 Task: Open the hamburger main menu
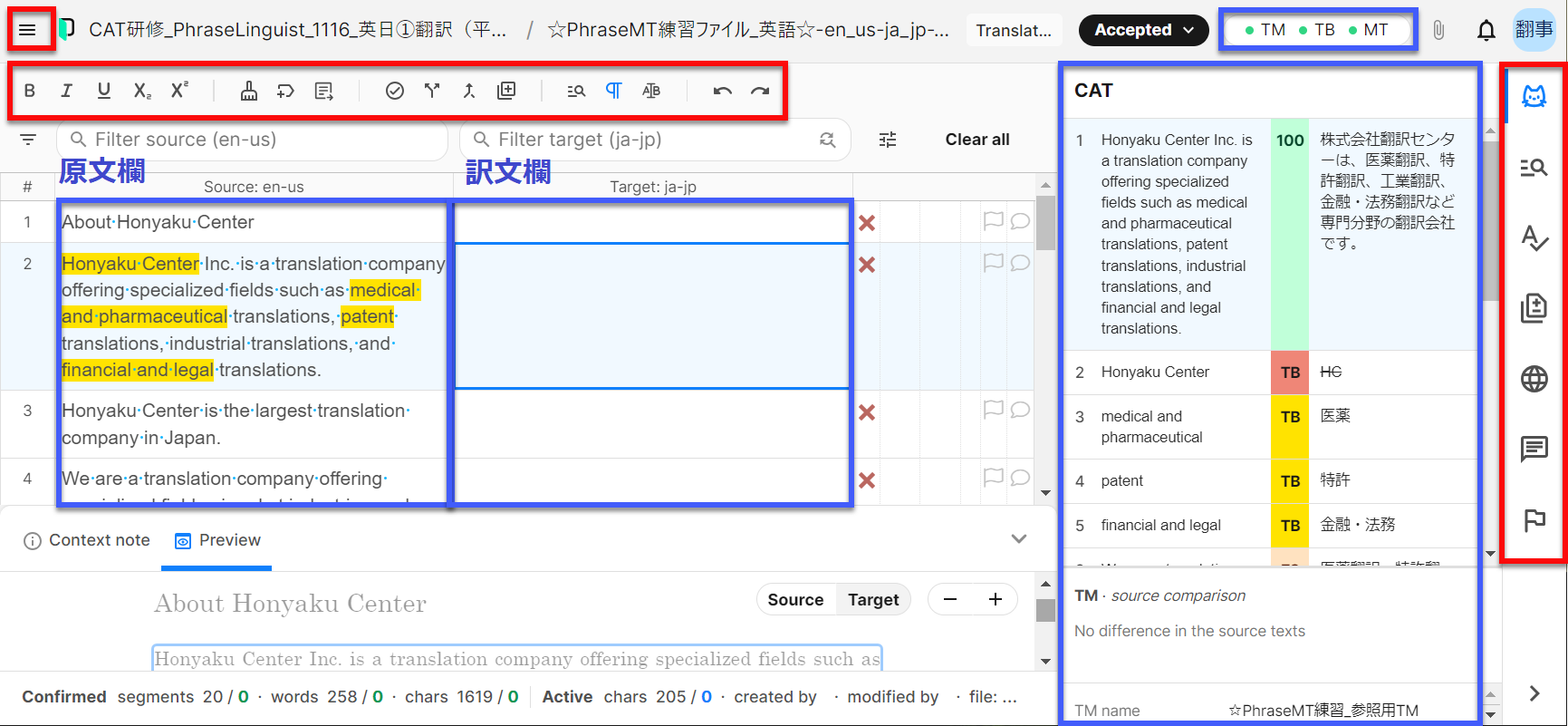click(x=27, y=30)
